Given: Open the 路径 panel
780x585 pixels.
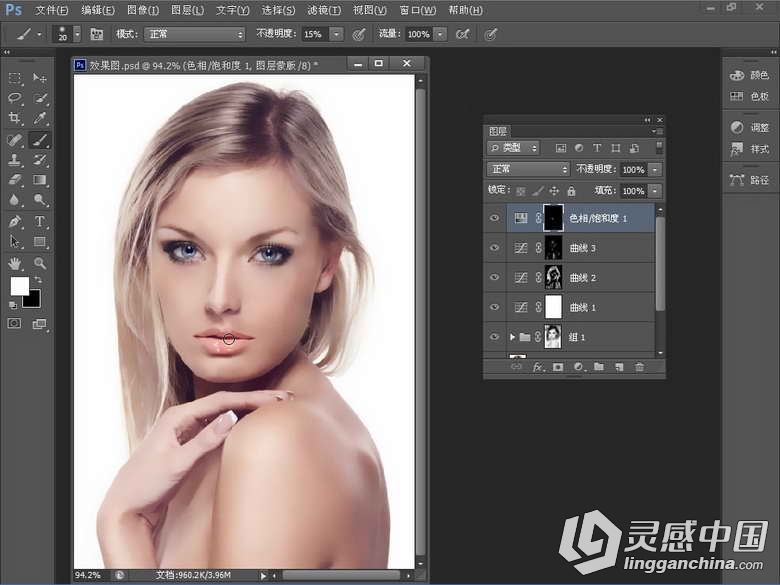Looking at the screenshot, I should tap(750, 180).
